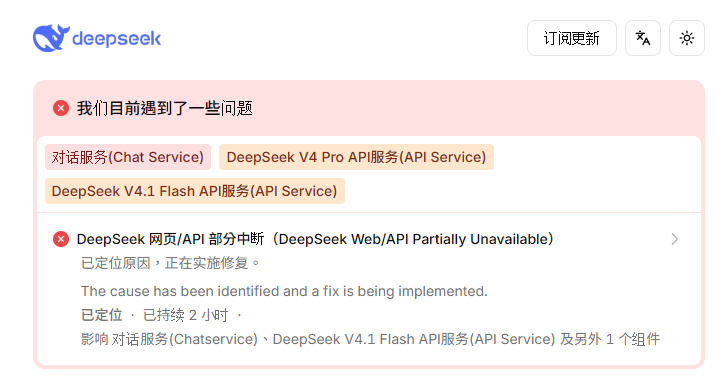Image resolution: width=723 pixels, height=385 pixels.
Task: Click the red error icon beside 我们目前遇到了一些问题
Action: [x=61, y=108]
